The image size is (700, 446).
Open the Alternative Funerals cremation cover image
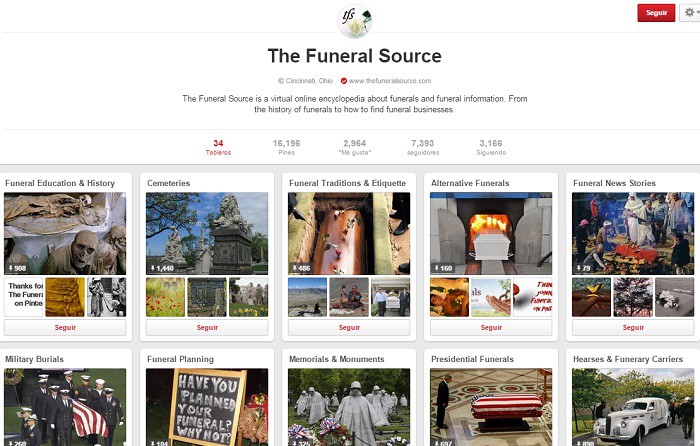click(491, 233)
